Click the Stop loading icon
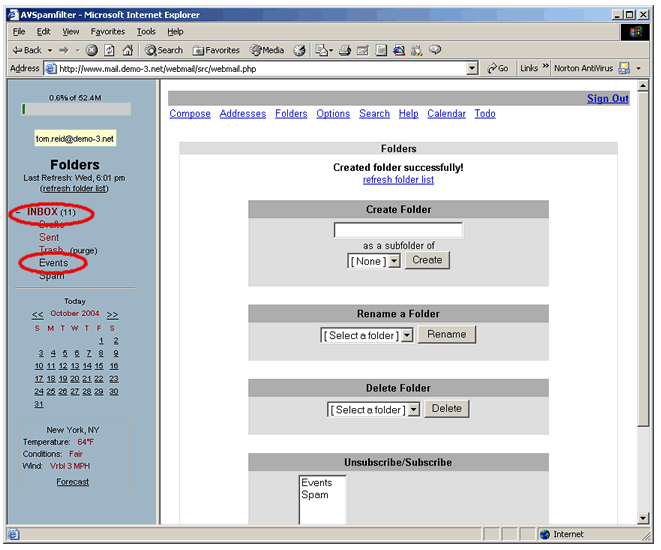Viewport: 661px width, 550px height. tap(92, 50)
